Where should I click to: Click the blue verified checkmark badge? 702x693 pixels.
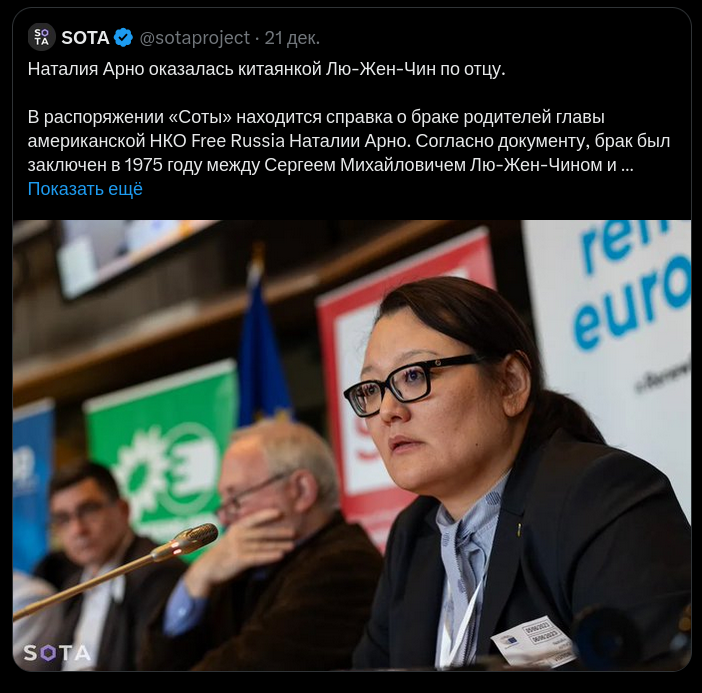[123, 38]
